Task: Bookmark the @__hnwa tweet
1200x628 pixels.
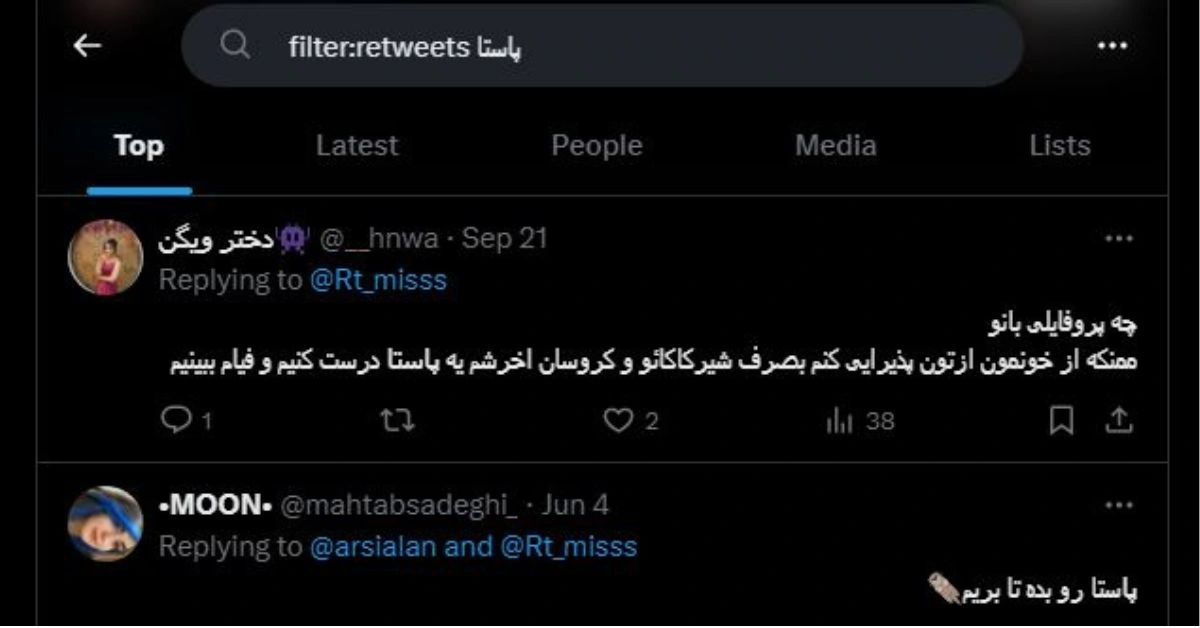Action: (1060, 422)
